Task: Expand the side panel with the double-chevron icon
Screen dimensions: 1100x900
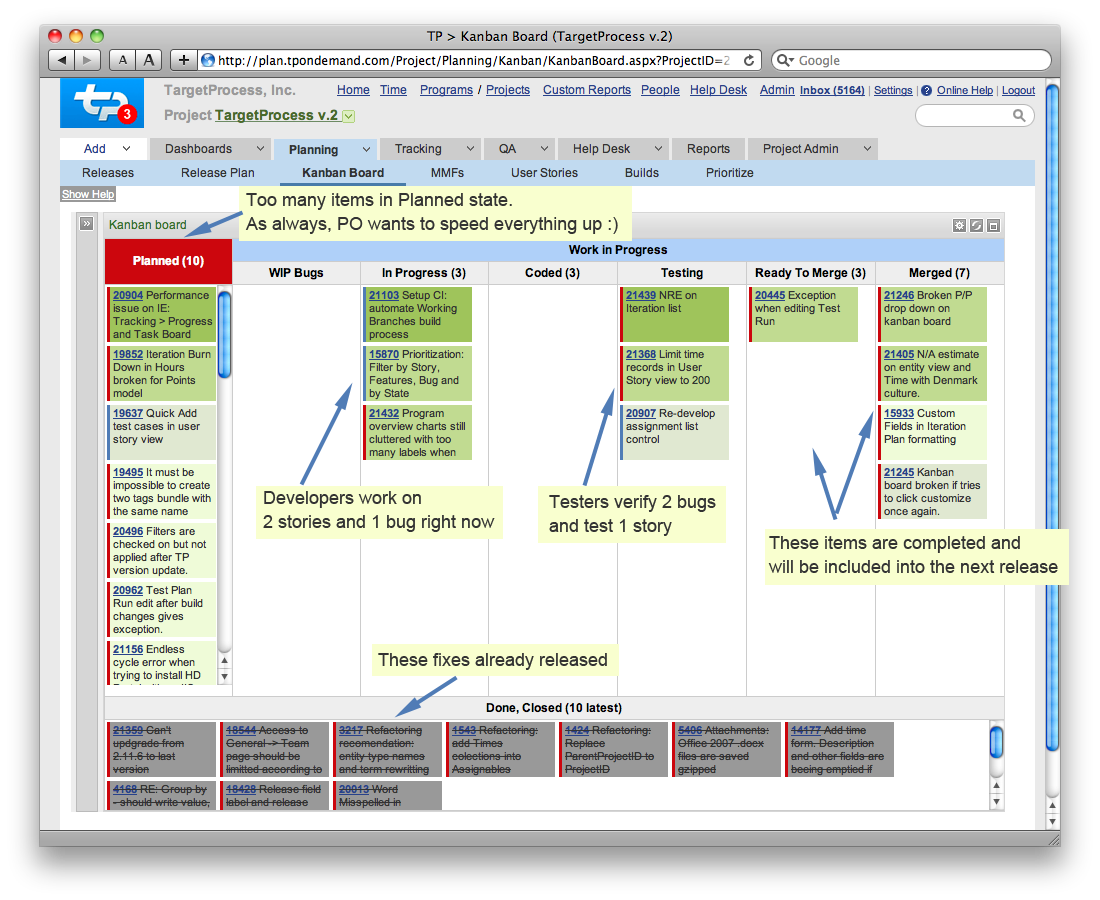Action: pyautogui.click(x=86, y=224)
